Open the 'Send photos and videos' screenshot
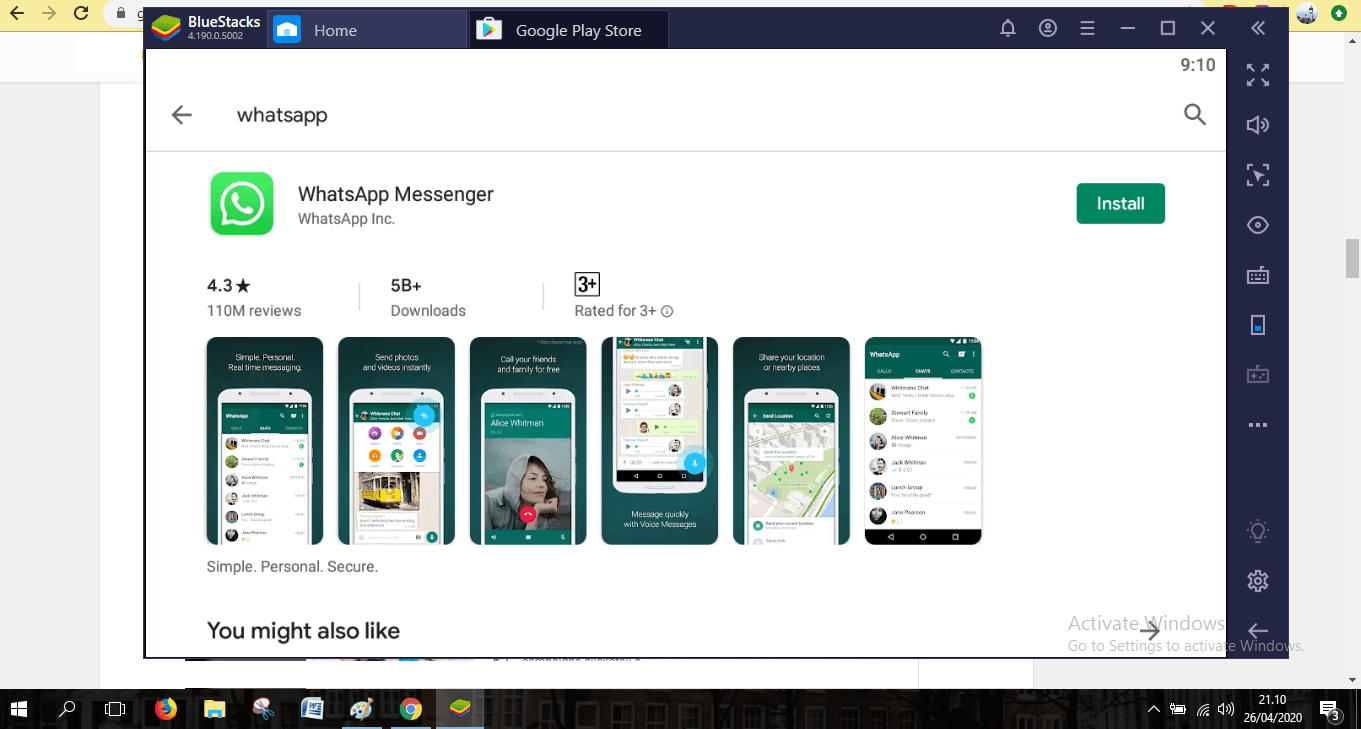 coord(396,441)
